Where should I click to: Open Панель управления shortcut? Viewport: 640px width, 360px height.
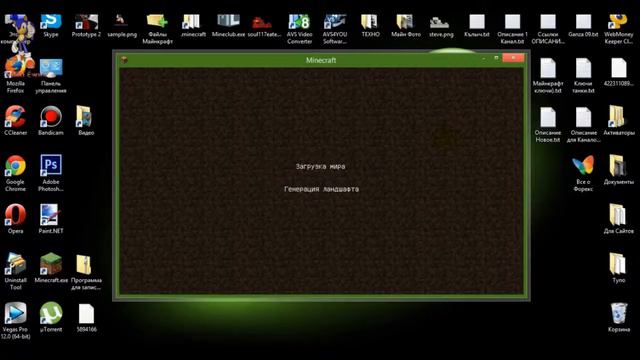click(51, 76)
